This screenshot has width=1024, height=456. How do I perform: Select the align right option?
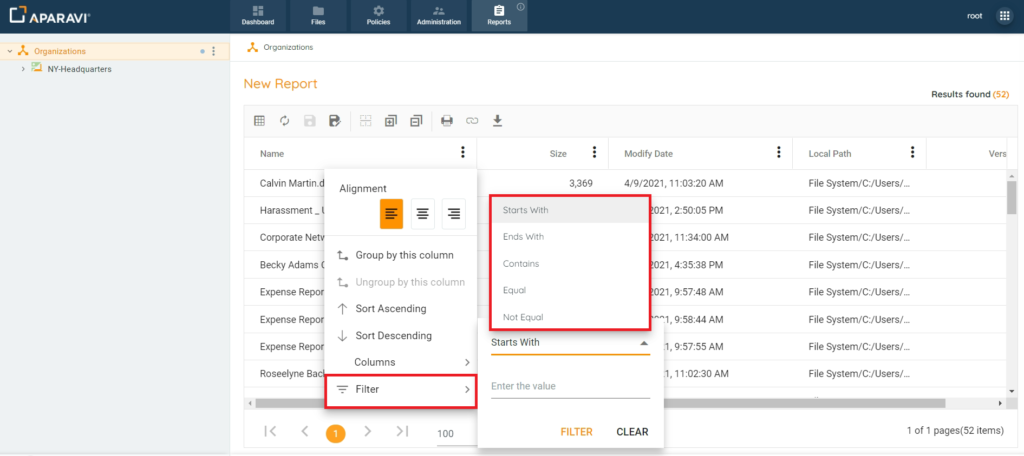[454, 213]
